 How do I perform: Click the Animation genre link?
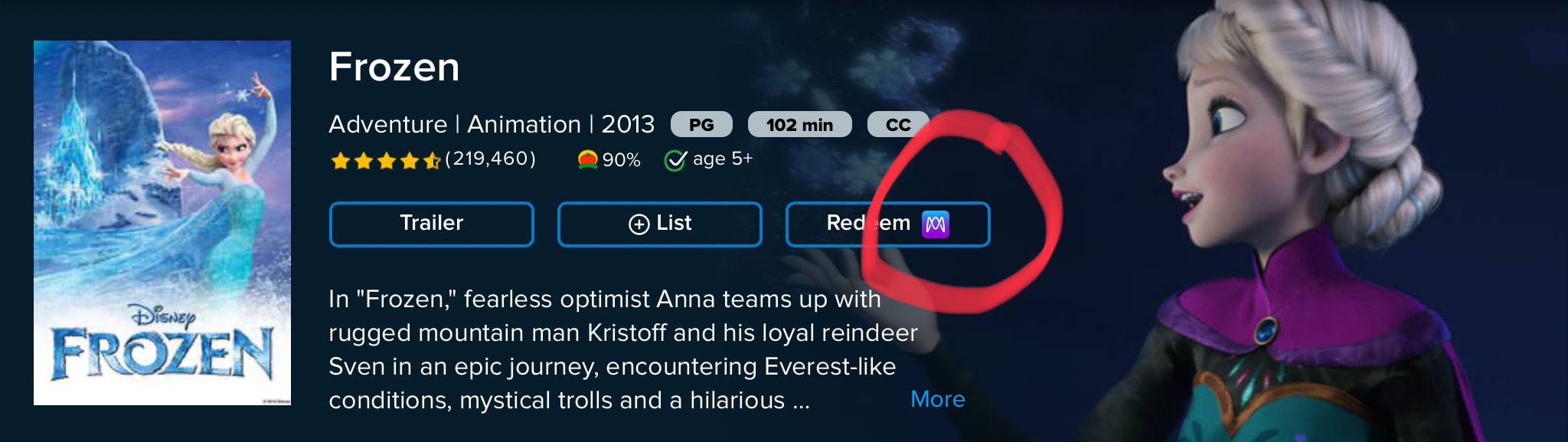(524, 124)
